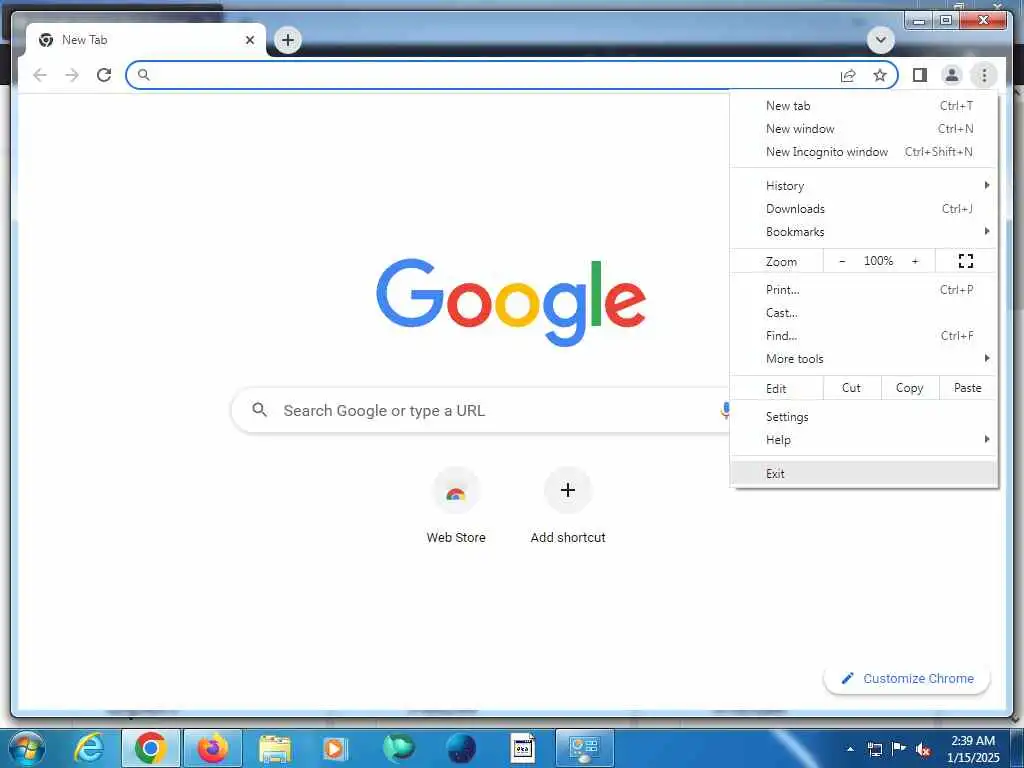Launch Windows Media Player from taskbar

(335, 748)
